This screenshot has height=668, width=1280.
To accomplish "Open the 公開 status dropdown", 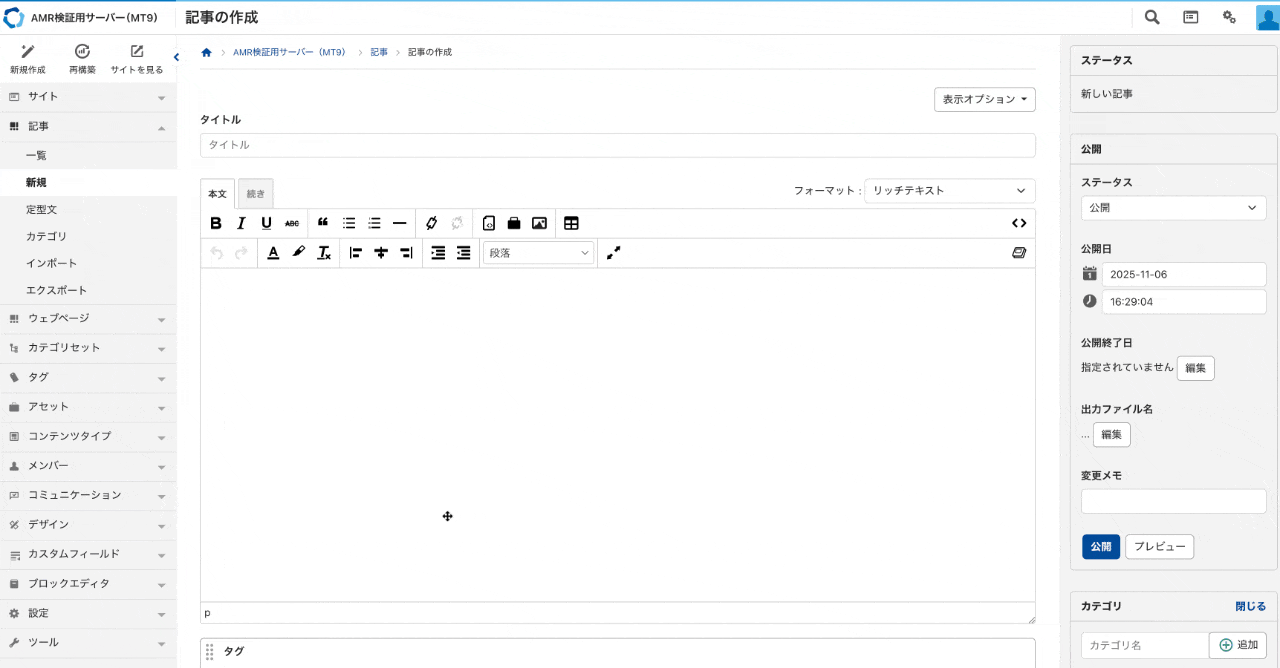I will point(1173,208).
